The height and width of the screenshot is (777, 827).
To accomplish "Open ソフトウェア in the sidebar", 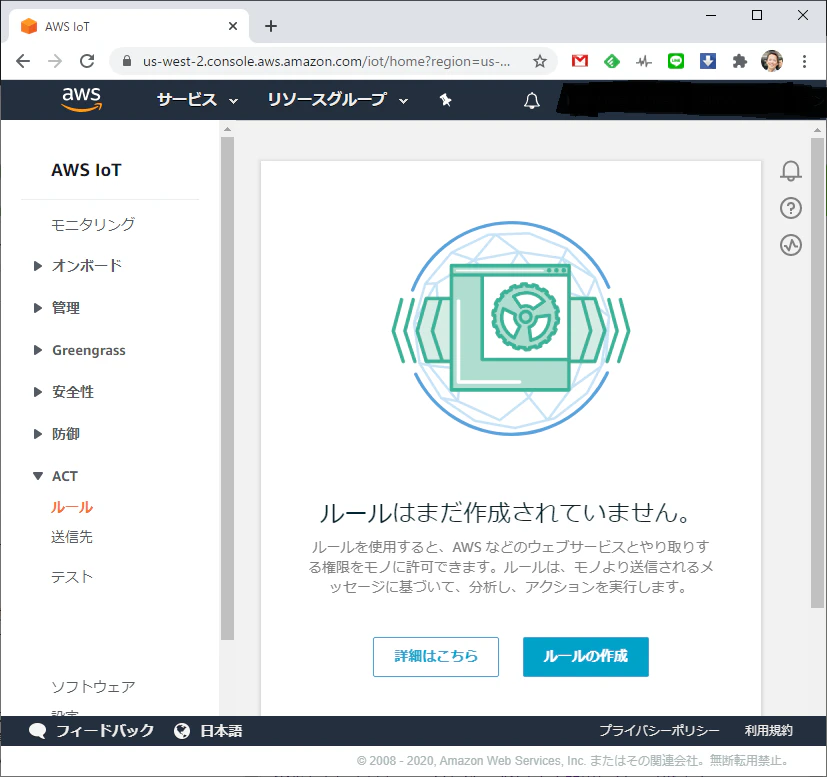I will [x=93, y=687].
